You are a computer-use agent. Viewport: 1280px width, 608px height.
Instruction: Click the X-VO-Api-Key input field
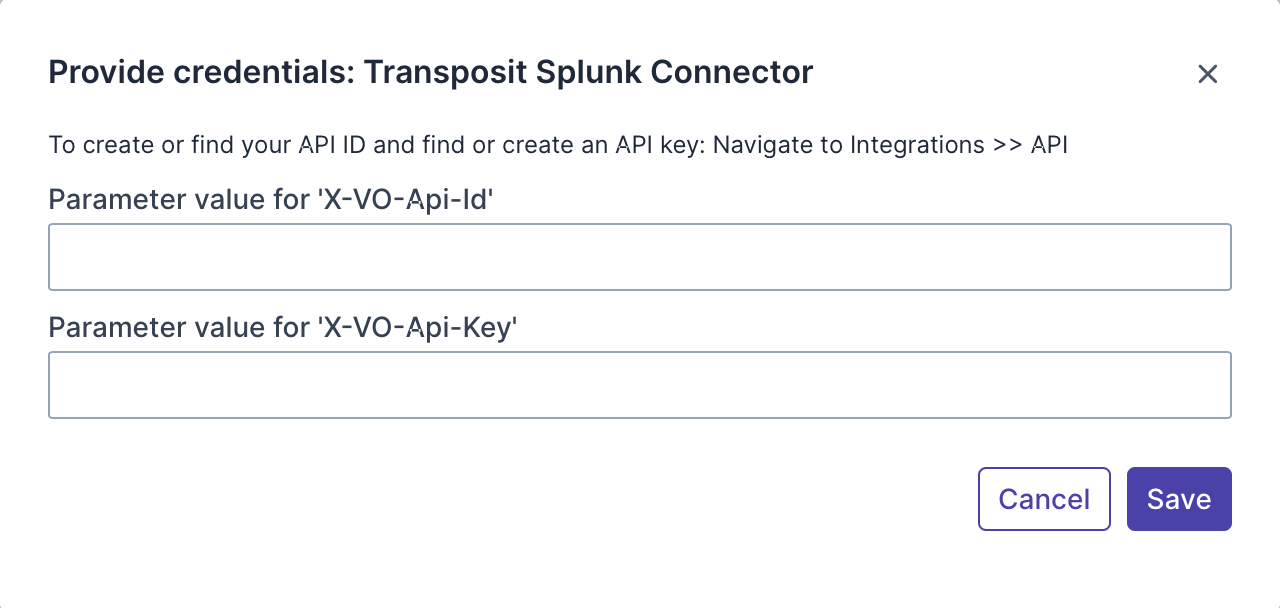point(639,384)
